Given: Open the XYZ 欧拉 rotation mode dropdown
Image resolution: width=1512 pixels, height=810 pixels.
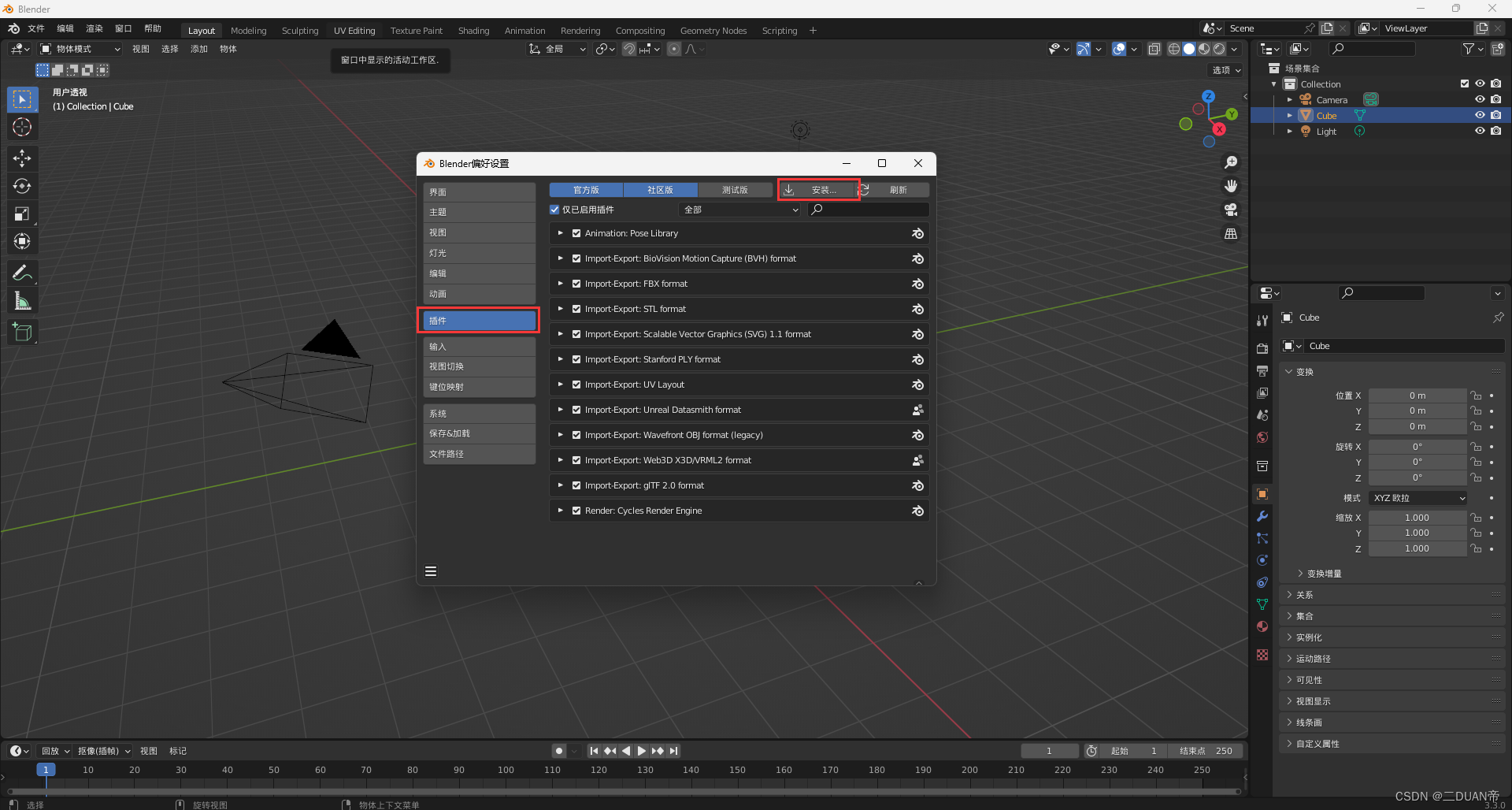Looking at the screenshot, I should (1417, 497).
